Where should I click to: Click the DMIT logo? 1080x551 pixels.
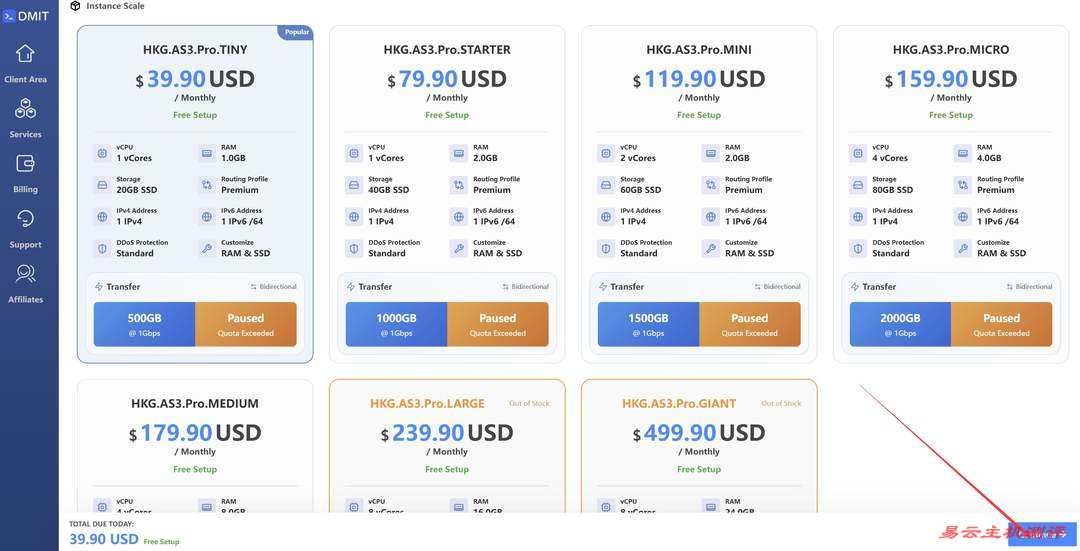27,15
